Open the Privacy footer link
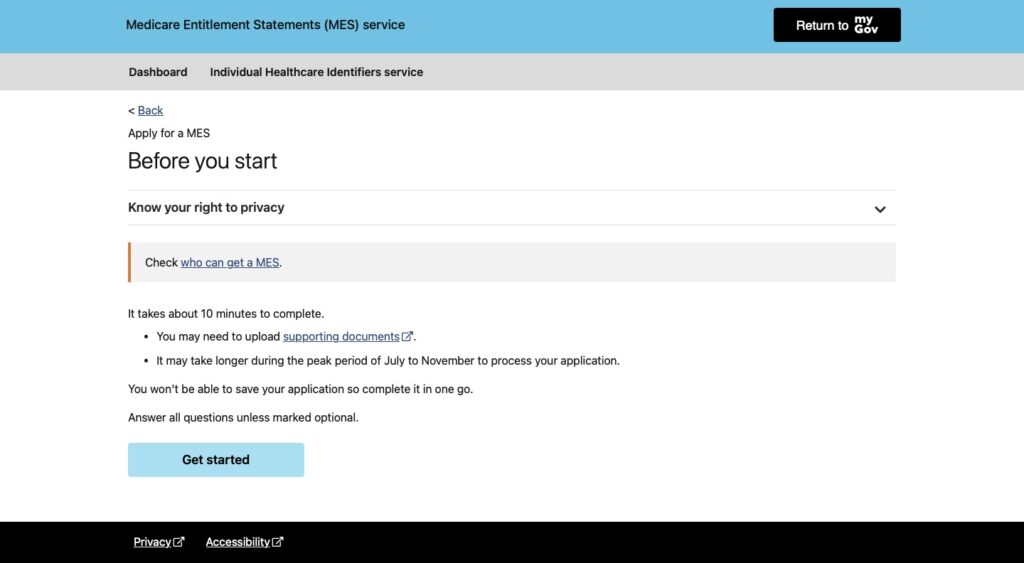This screenshot has height=563, width=1024. point(152,542)
